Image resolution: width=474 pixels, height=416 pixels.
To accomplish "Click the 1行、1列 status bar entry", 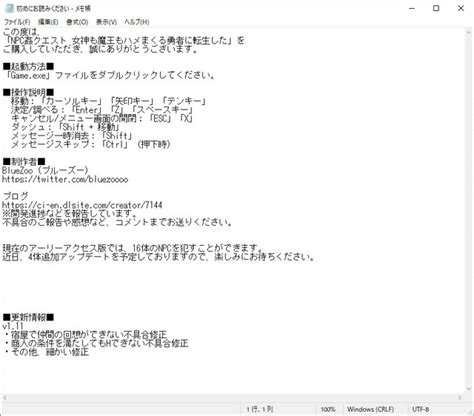I will (260, 409).
